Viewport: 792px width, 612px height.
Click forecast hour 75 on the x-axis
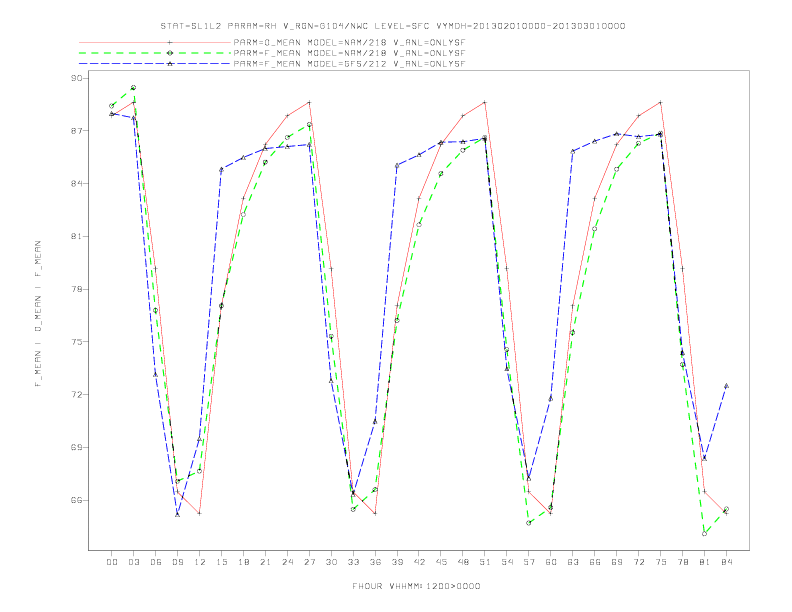tap(661, 562)
